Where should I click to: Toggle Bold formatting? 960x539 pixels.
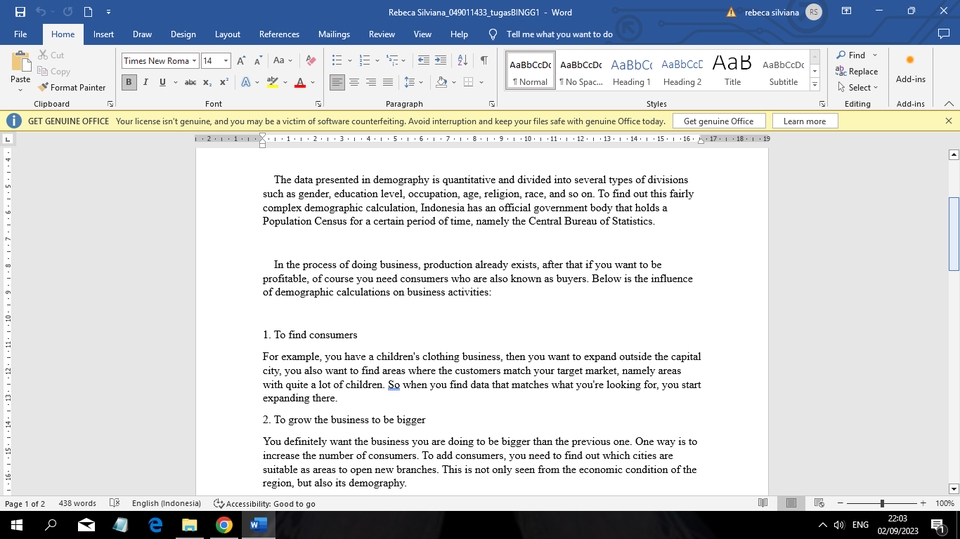coord(129,82)
